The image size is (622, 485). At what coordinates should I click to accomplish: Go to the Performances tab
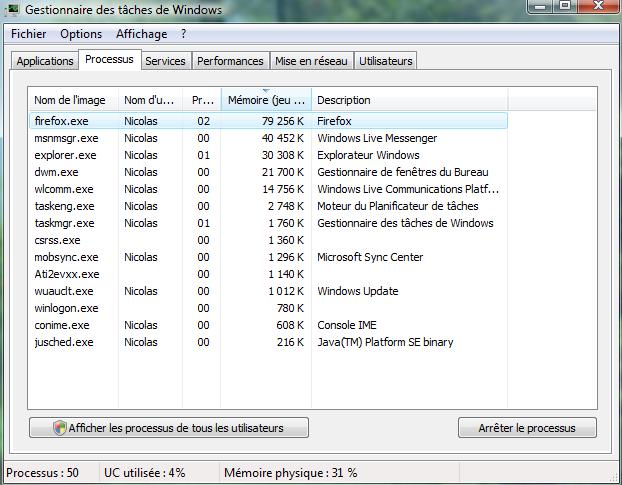click(230, 61)
